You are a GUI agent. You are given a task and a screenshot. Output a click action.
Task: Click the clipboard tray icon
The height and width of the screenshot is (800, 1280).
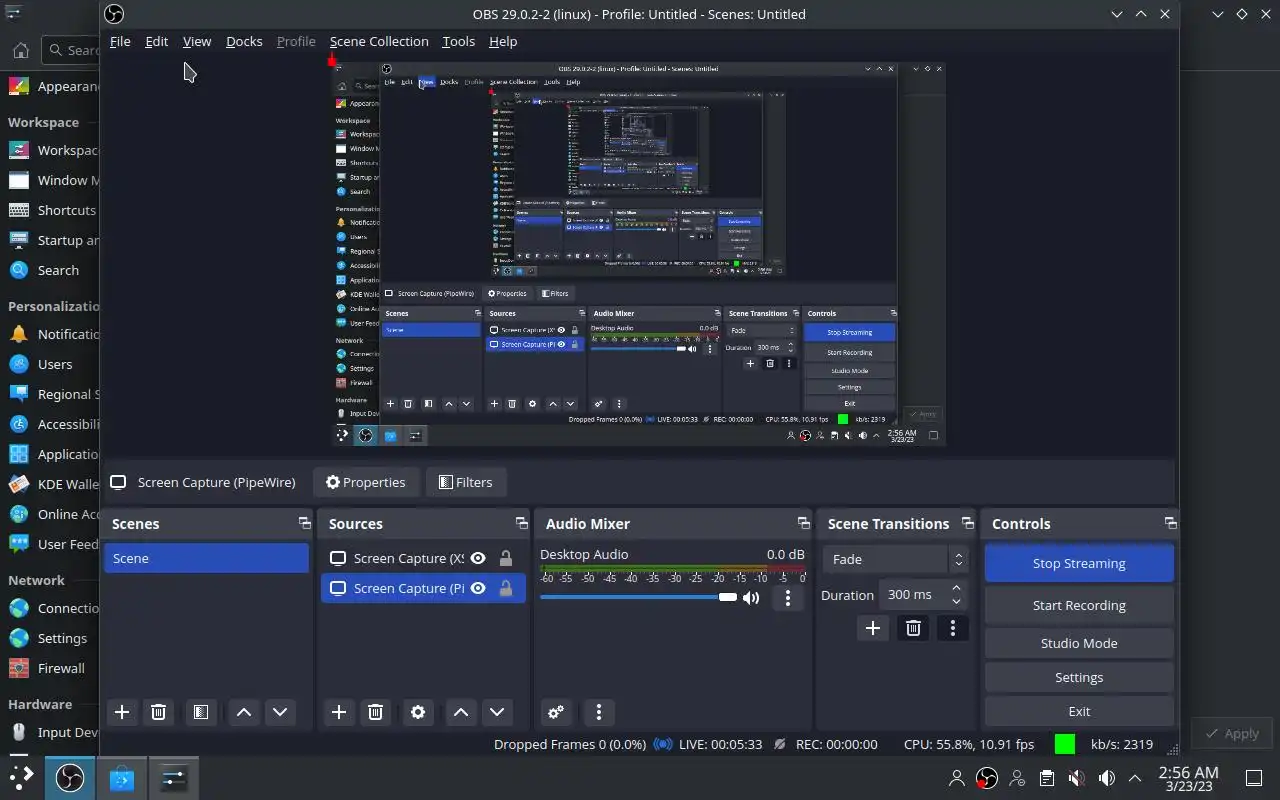coord(1046,778)
